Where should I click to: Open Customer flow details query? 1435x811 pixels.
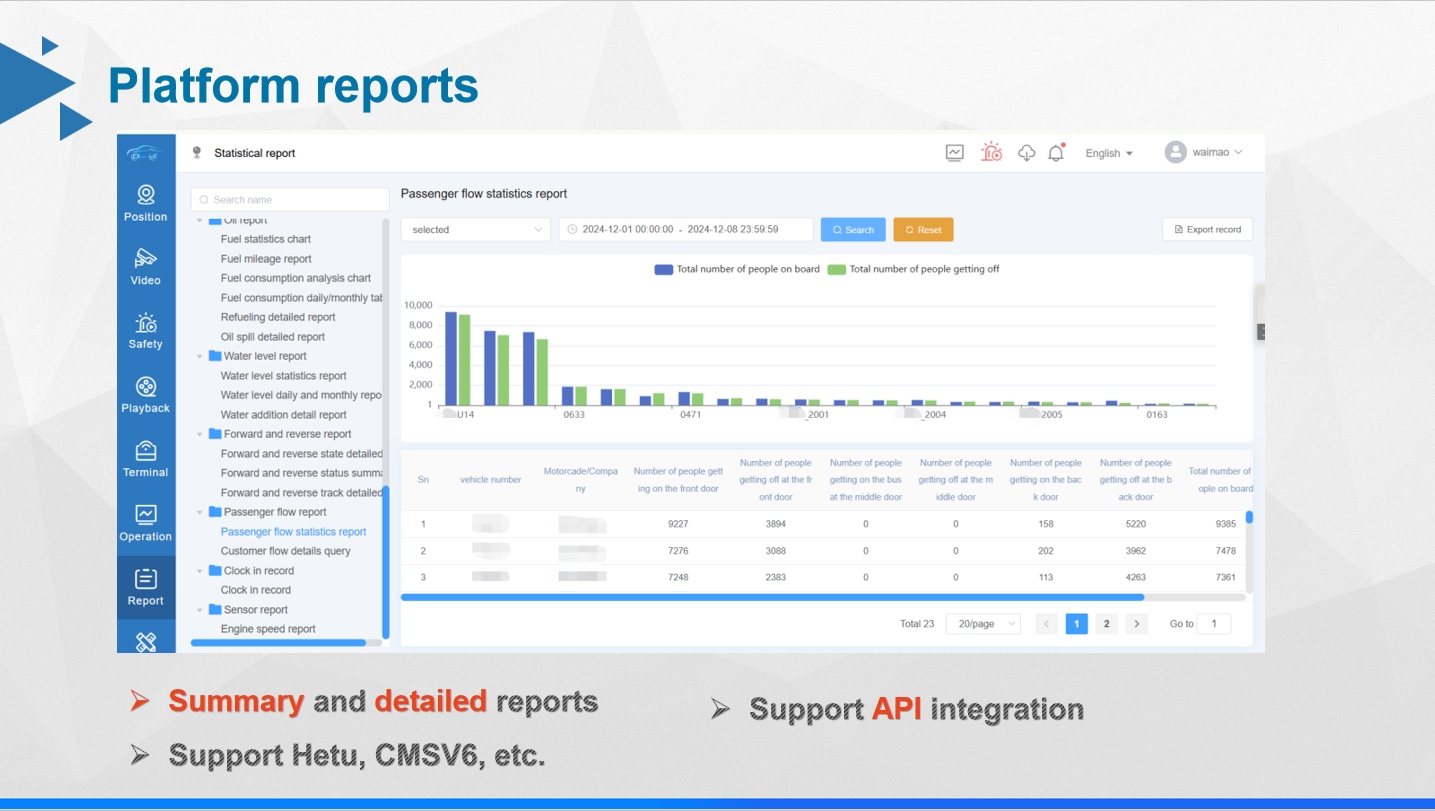pyautogui.click(x=285, y=551)
